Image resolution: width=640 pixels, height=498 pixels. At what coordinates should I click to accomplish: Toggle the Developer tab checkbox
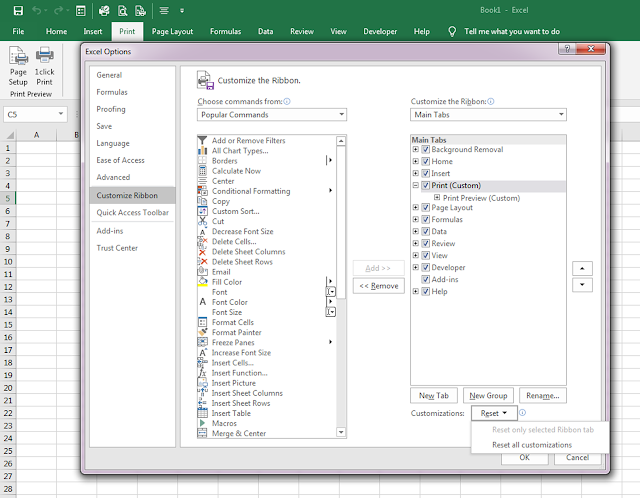[x=425, y=267]
